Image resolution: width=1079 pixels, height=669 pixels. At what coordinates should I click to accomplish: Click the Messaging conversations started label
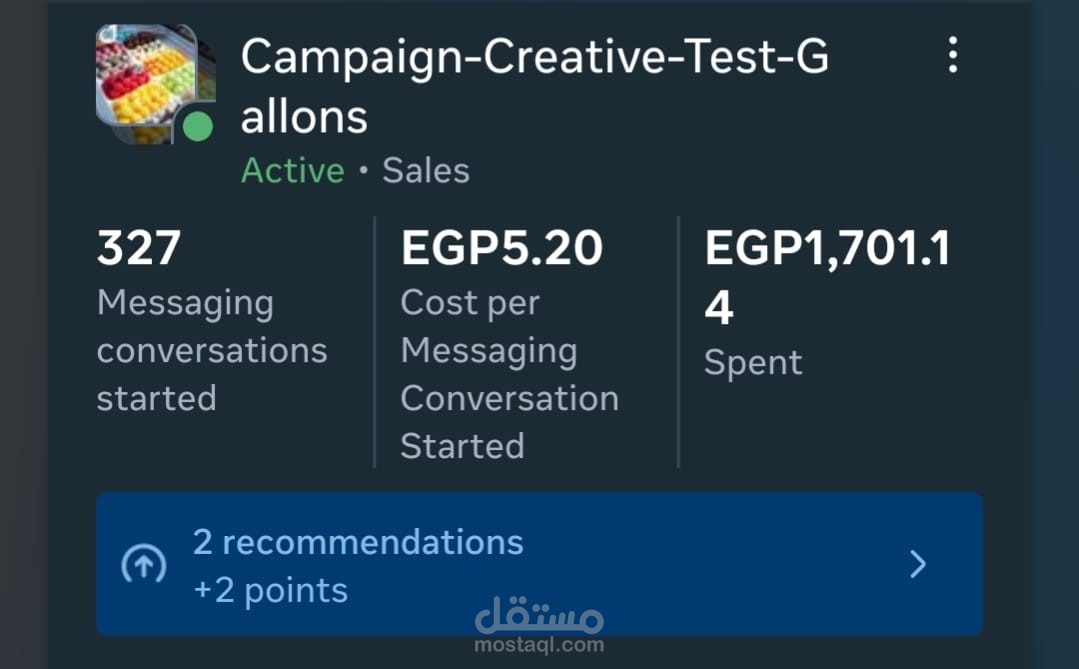point(212,350)
